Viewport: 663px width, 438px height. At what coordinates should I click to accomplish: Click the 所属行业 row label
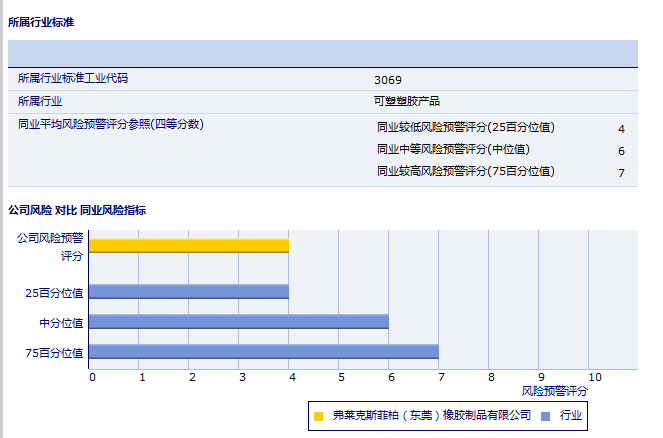(x=40, y=101)
